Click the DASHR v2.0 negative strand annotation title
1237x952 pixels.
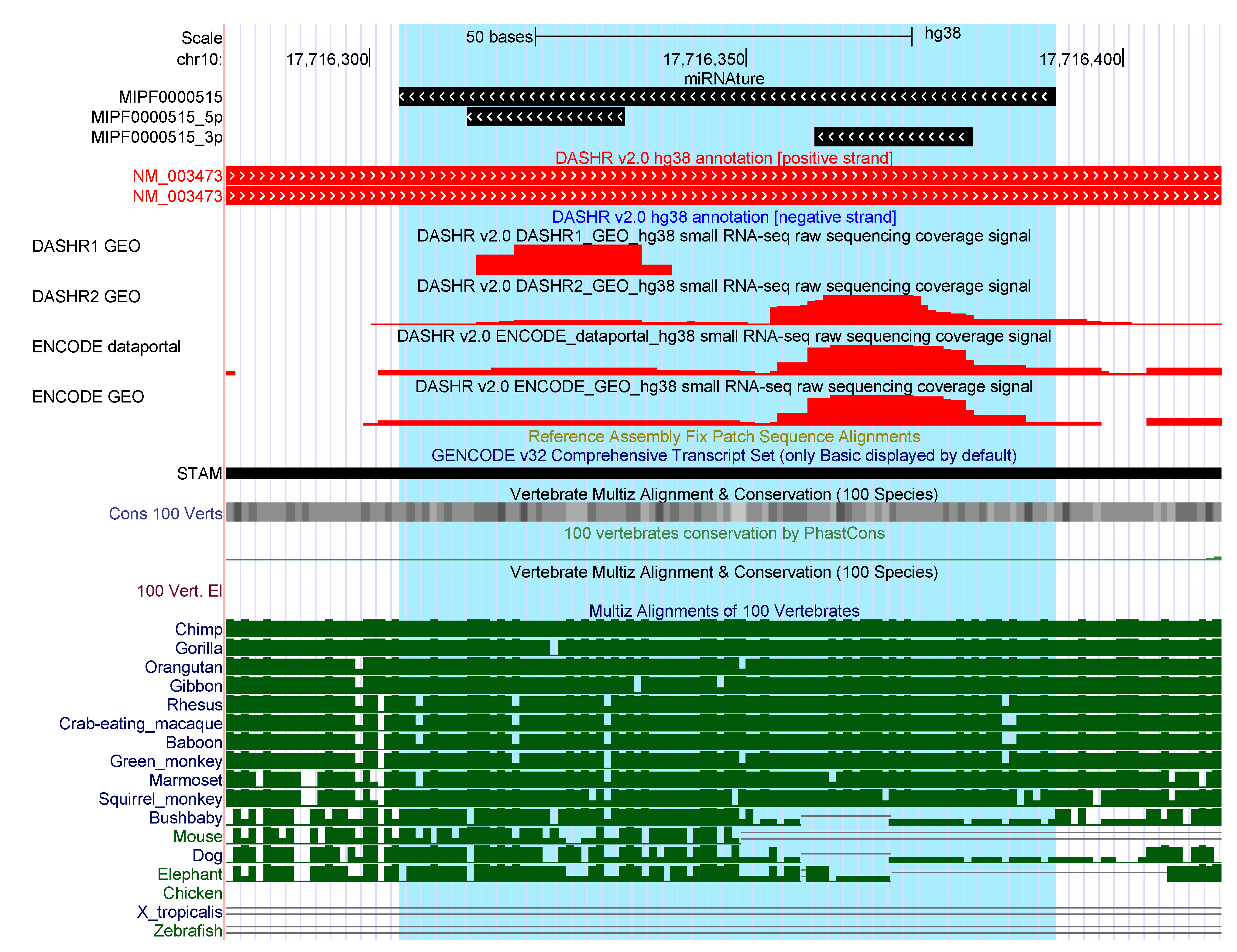click(724, 217)
